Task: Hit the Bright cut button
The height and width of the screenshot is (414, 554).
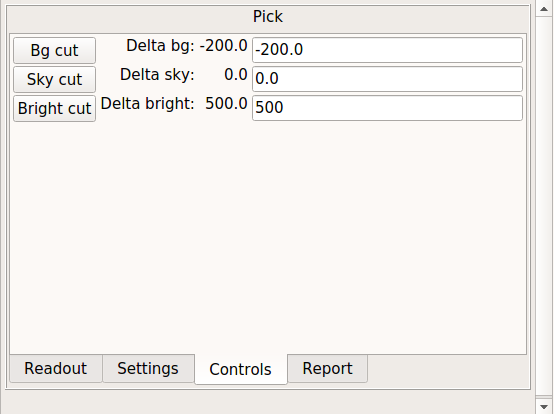Action: click(x=54, y=108)
